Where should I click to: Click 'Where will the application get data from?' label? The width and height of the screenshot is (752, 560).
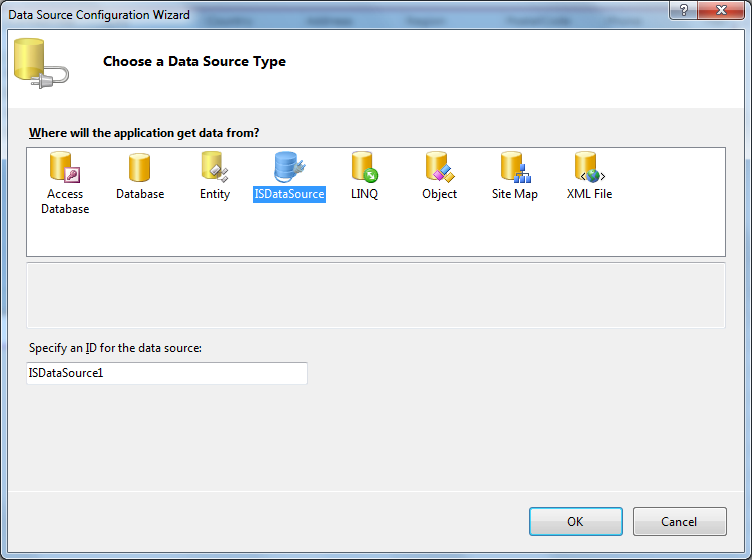click(144, 133)
